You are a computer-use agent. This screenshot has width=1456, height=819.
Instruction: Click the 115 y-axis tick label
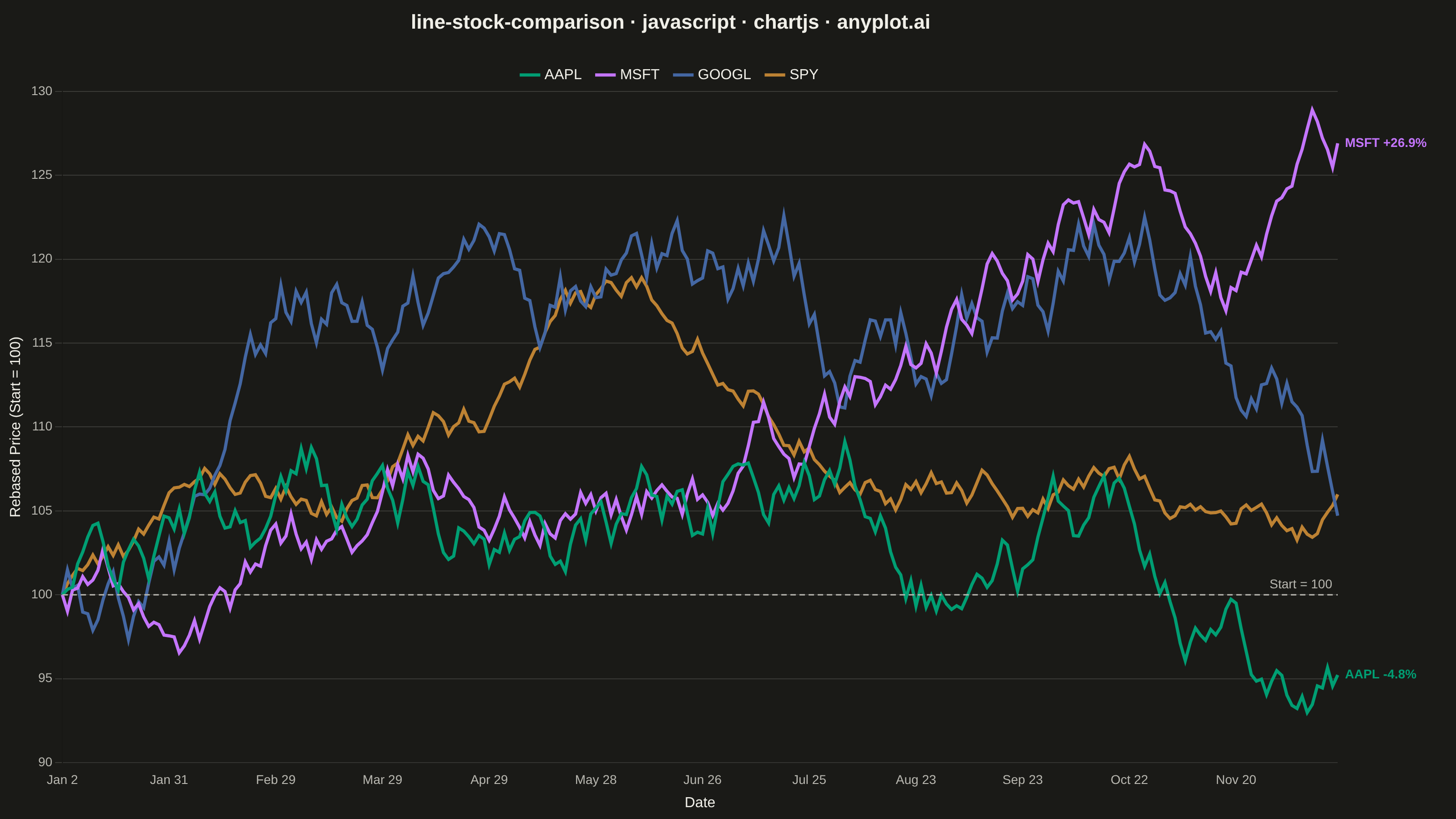[42, 343]
